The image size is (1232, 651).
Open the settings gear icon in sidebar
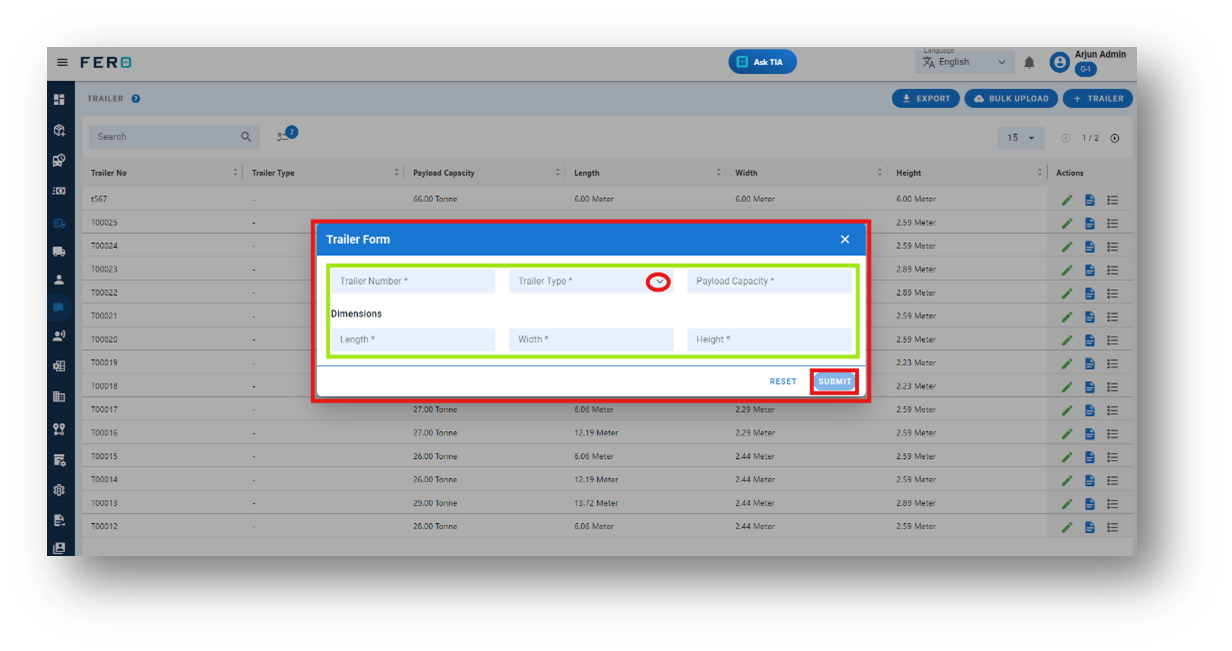tap(59, 490)
